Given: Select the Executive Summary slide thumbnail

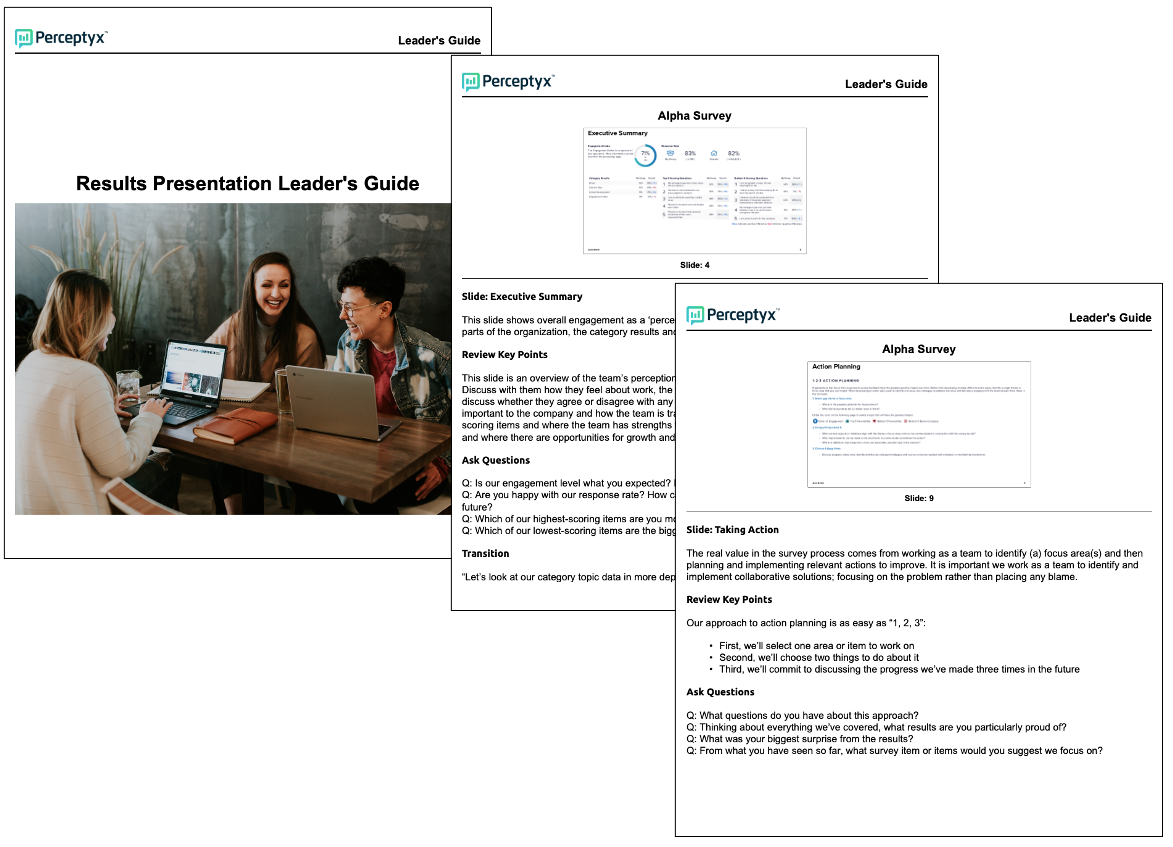Looking at the screenshot, I should pyautogui.click(x=694, y=191).
